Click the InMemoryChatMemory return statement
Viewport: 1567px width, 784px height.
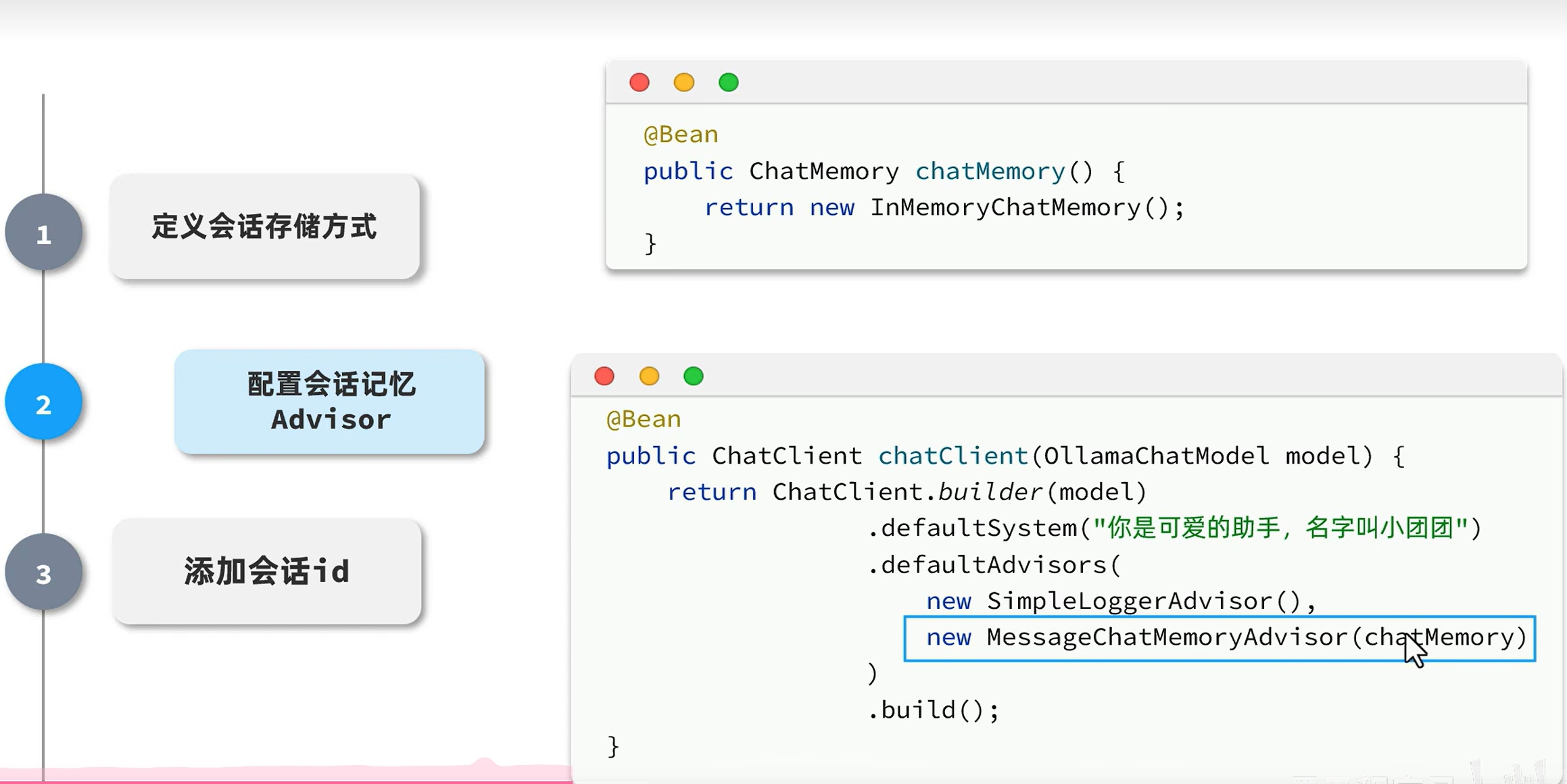click(x=944, y=207)
